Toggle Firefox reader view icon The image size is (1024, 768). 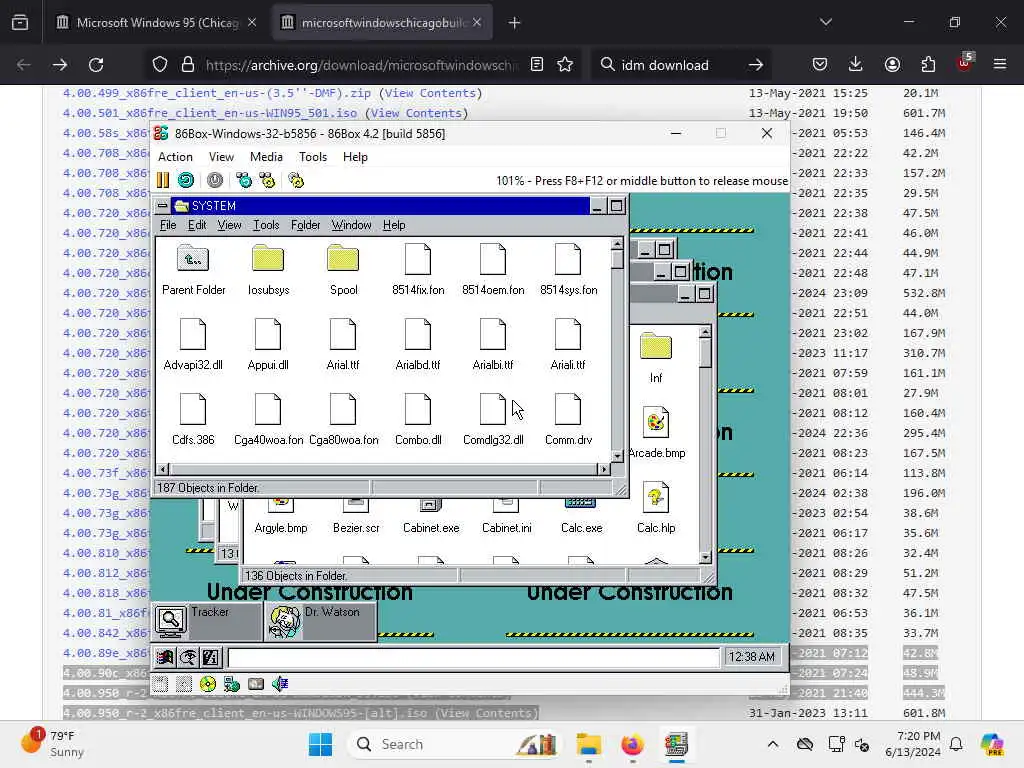coord(537,65)
